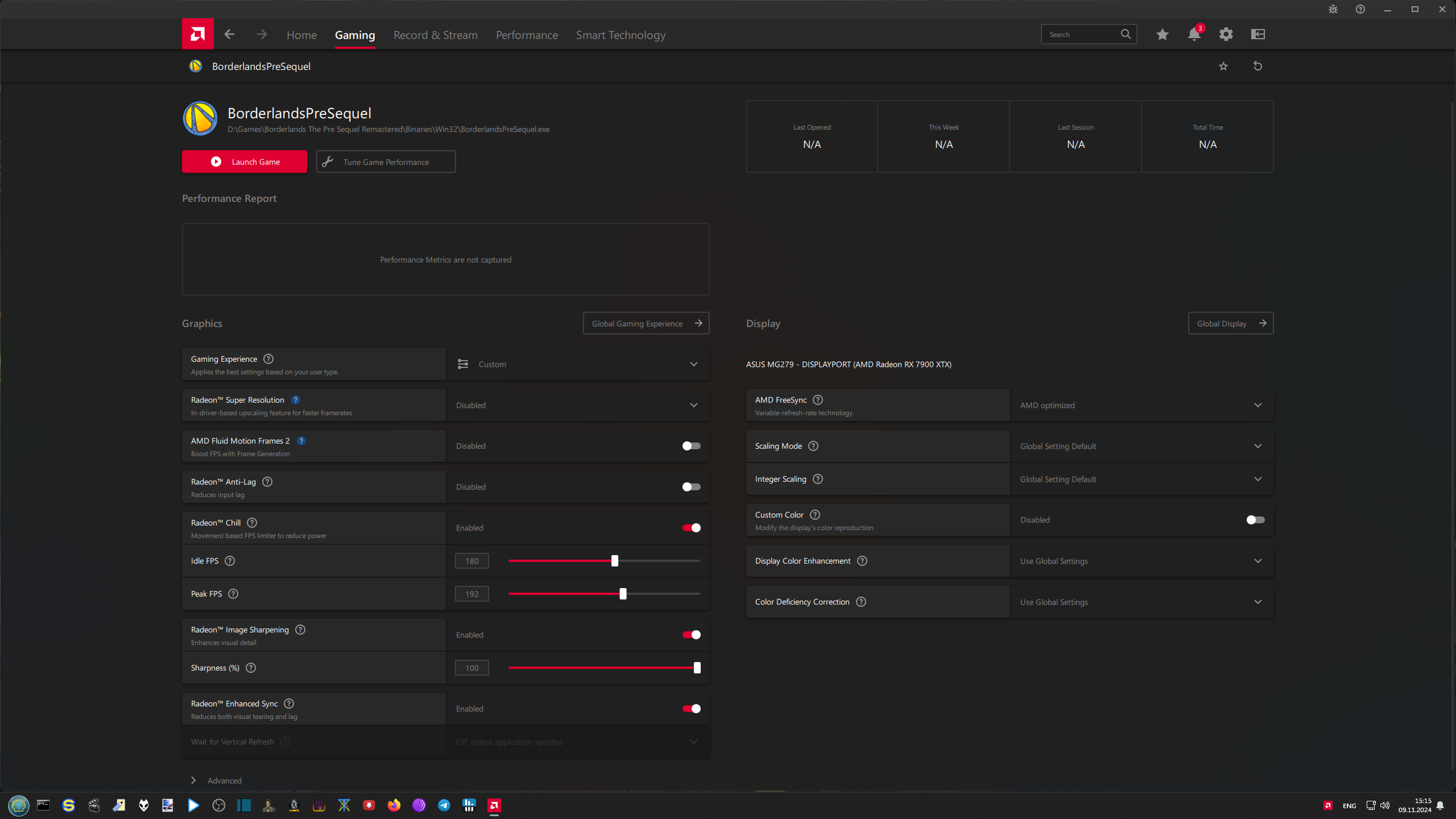Click the back arrow navigation icon
1456x819 pixels.
[x=229, y=35]
